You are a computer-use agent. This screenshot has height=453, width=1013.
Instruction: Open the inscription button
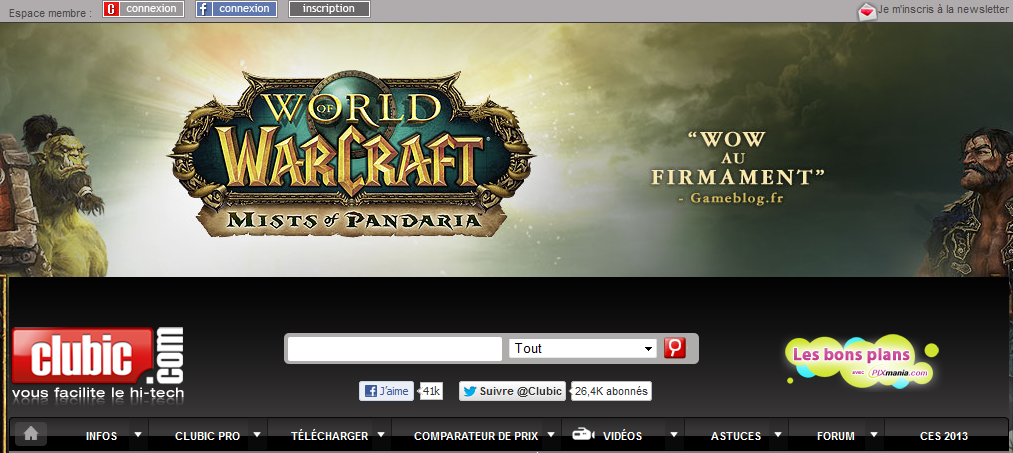coord(329,9)
